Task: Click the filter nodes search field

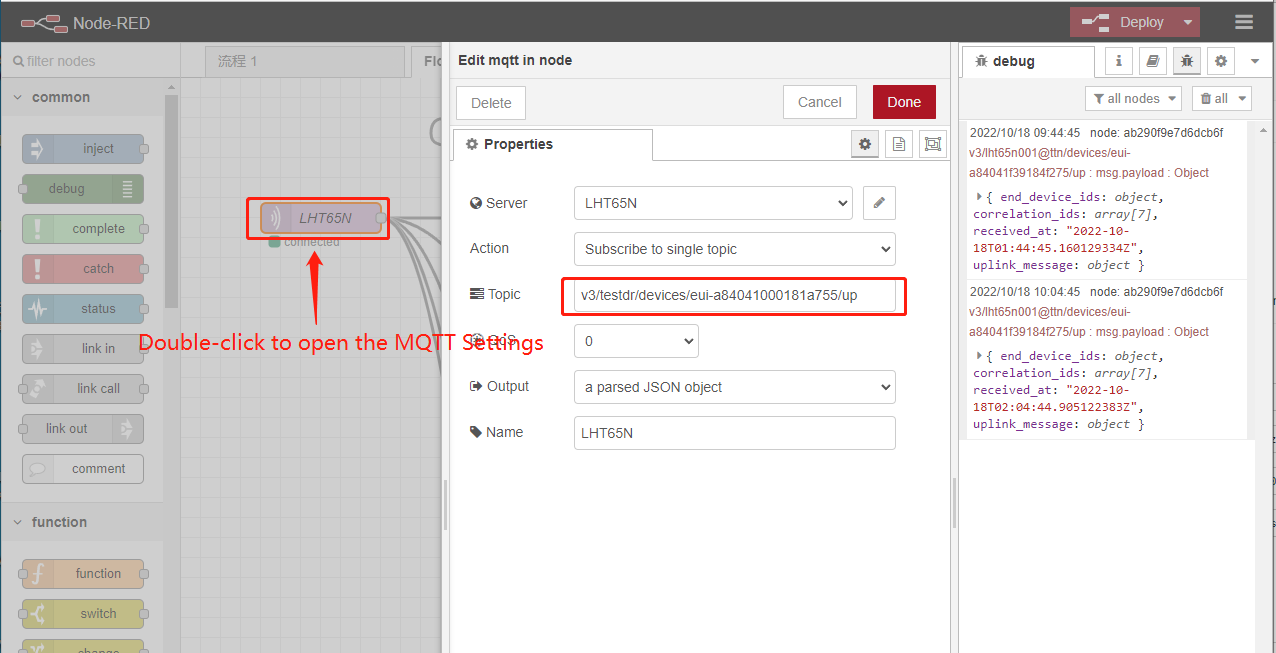Action: click(x=90, y=61)
